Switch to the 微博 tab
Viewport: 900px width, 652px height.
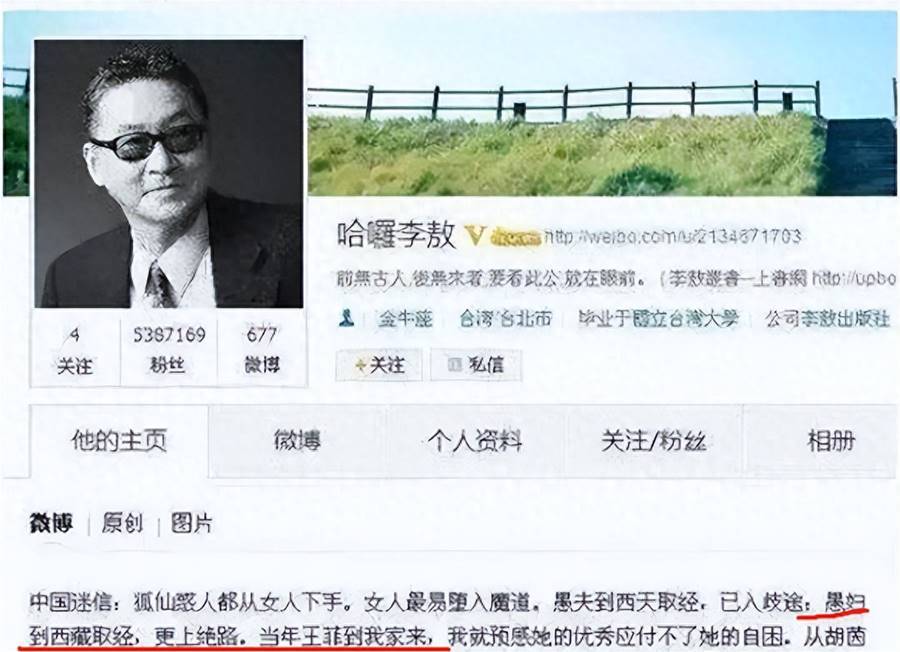click(297, 440)
